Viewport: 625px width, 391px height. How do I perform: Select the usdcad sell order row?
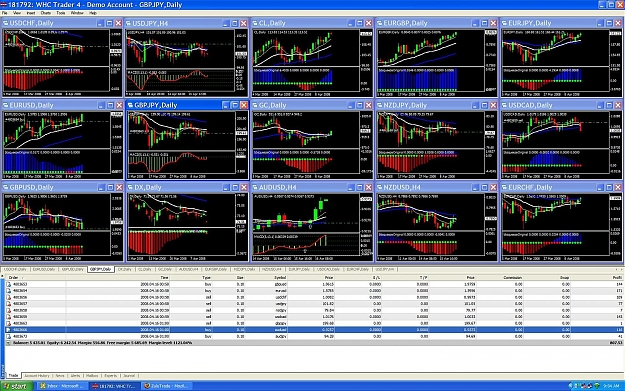(314, 317)
